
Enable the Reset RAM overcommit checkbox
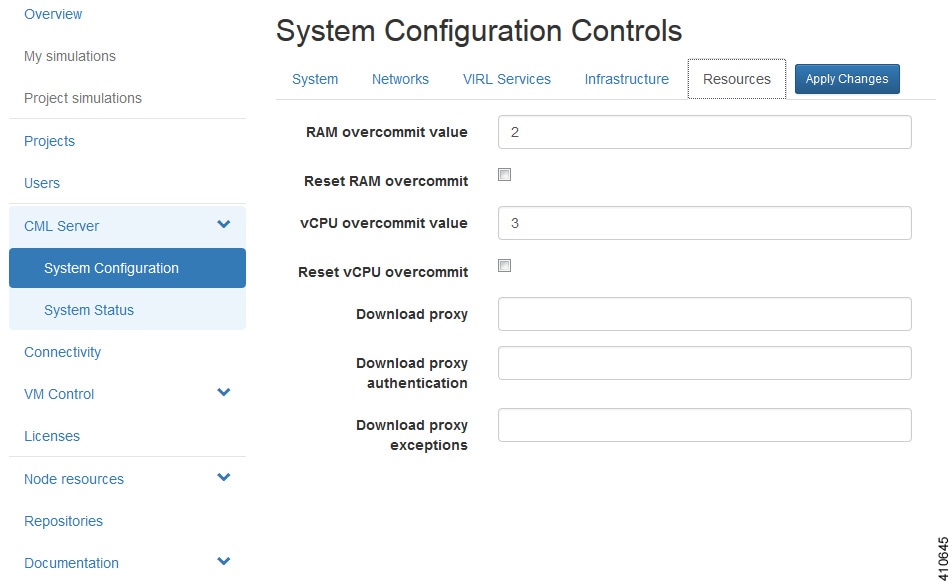coord(505,175)
